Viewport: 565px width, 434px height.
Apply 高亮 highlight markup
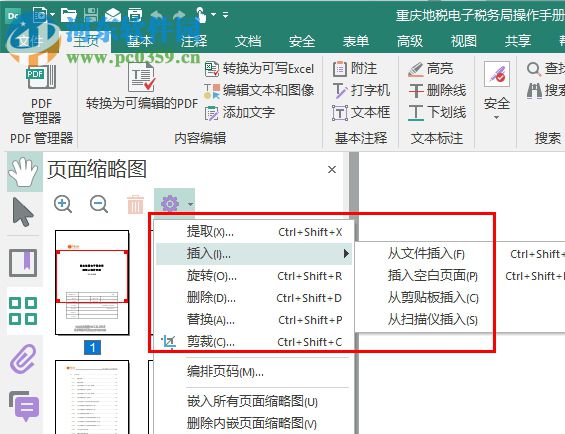tap(431, 68)
